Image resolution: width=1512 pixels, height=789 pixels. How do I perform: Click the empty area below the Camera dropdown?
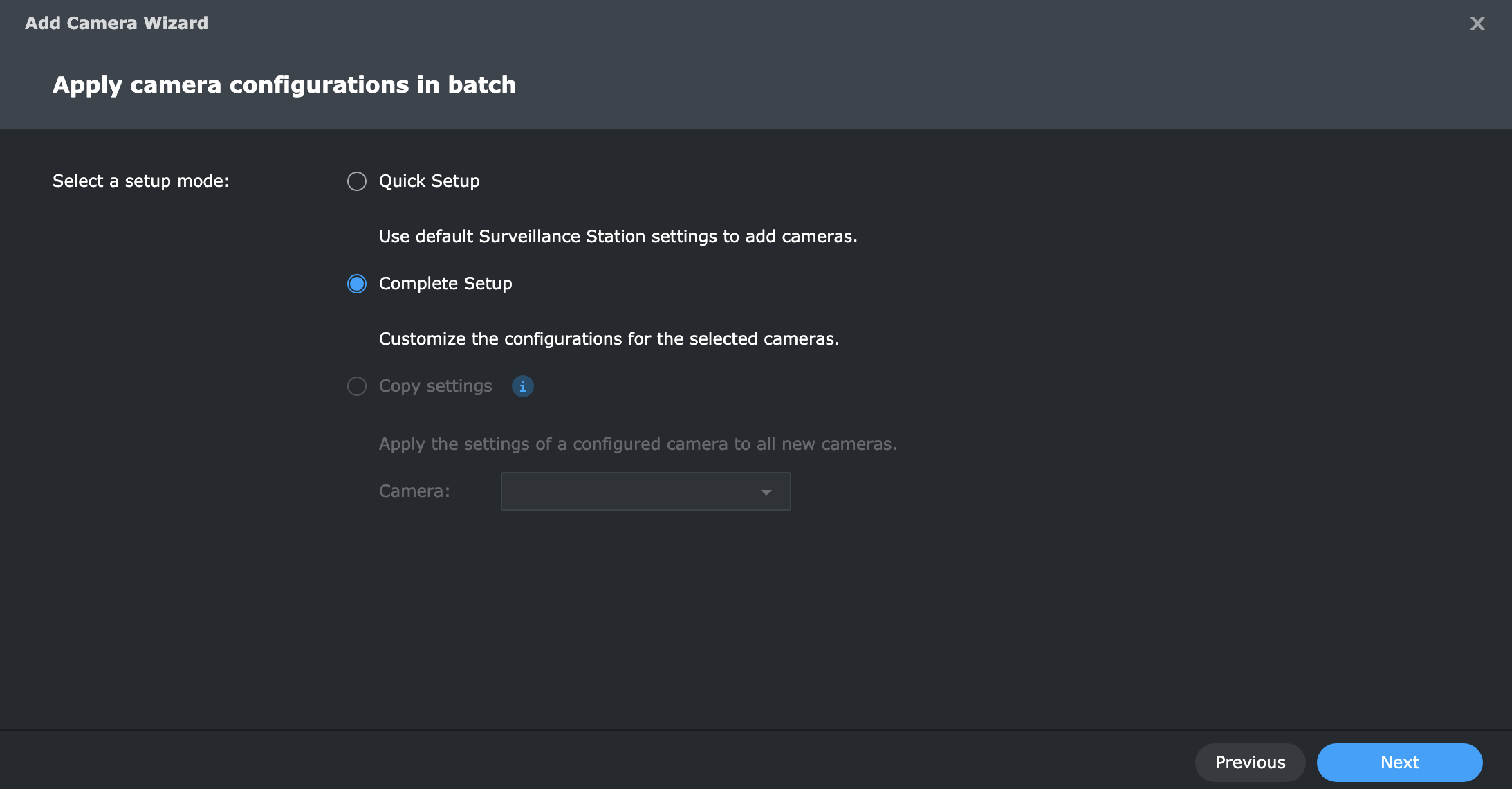(x=645, y=609)
